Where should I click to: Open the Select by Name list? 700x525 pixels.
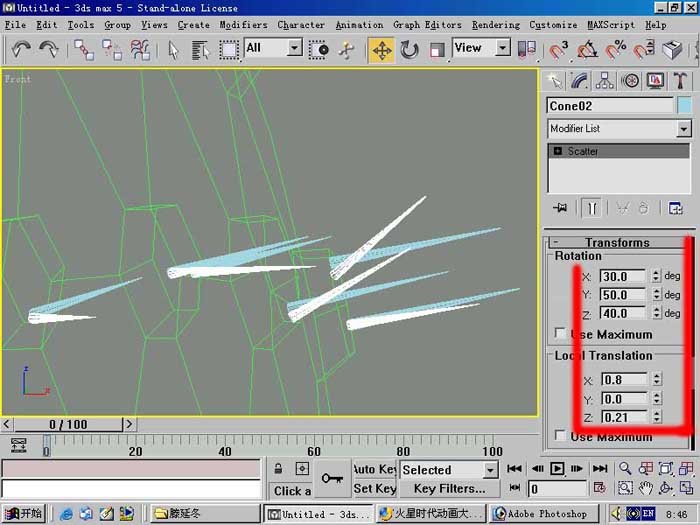(200, 50)
